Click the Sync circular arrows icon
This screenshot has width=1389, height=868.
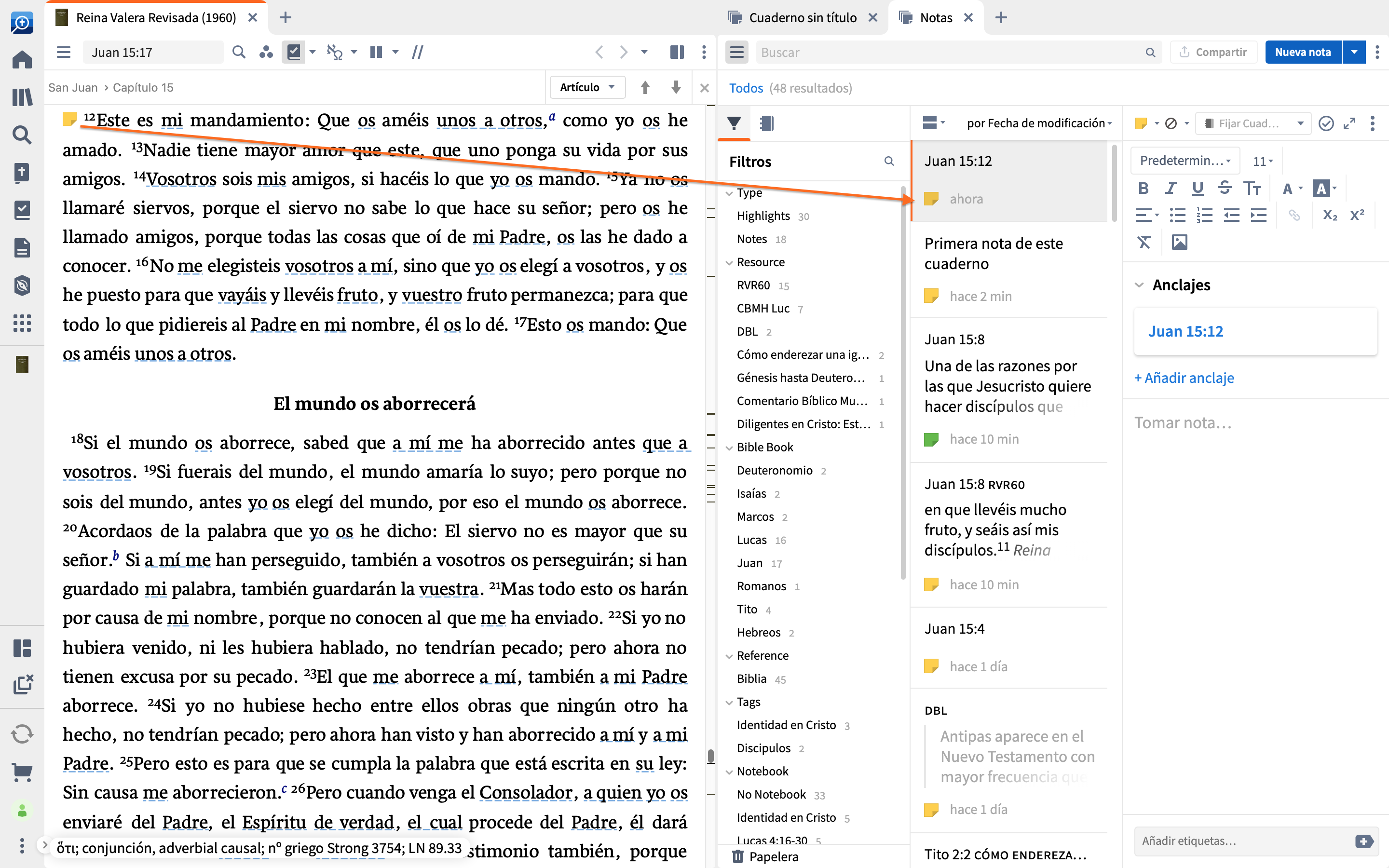pyautogui.click(x=22, y=733)
